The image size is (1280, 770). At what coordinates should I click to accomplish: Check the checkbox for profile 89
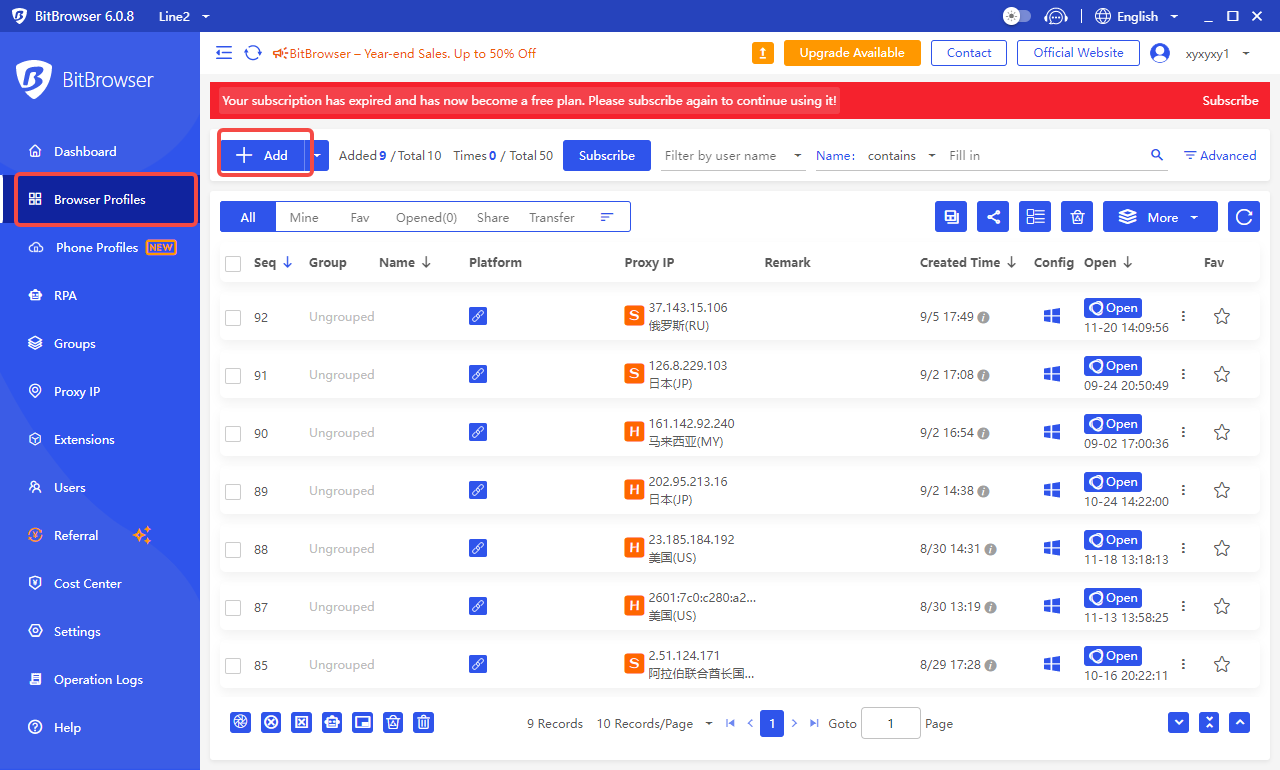(x=233, y=491)
